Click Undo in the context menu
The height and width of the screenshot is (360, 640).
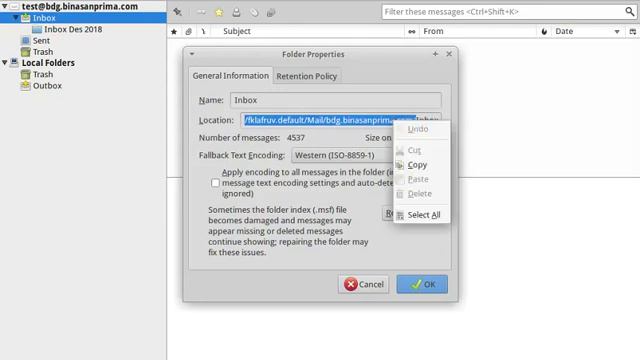tap(422, 129)
